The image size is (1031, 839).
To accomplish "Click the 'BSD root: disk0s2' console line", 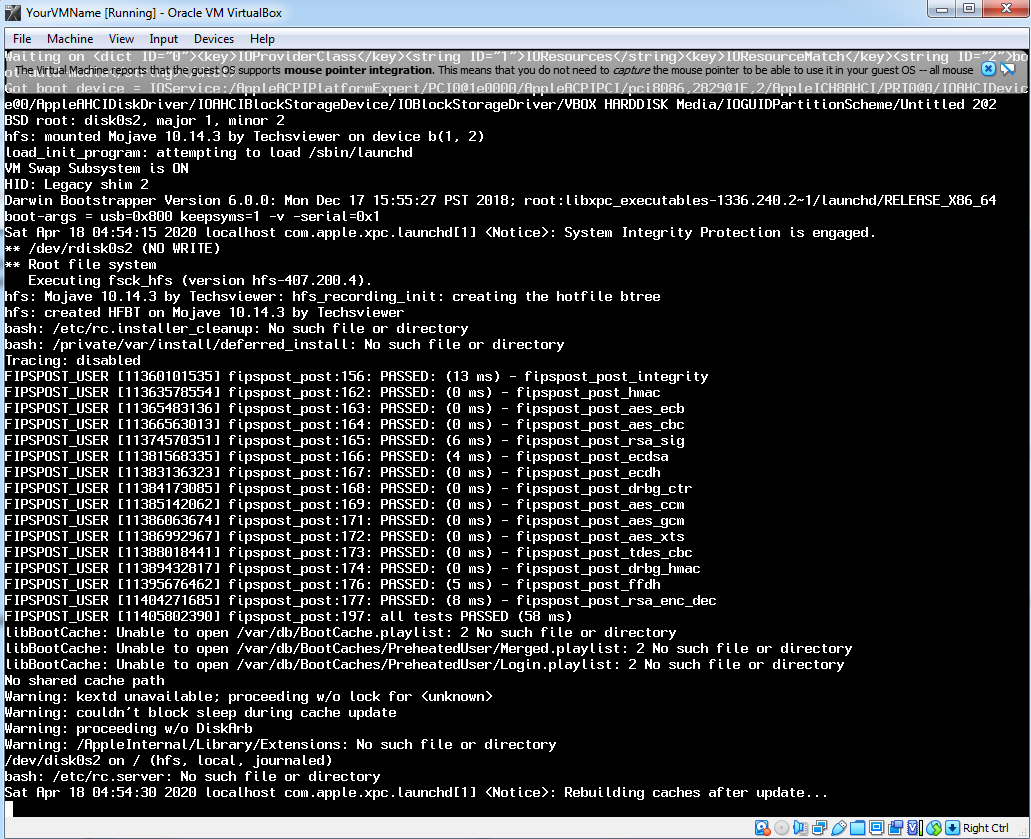I will click(x=145, y=120).
